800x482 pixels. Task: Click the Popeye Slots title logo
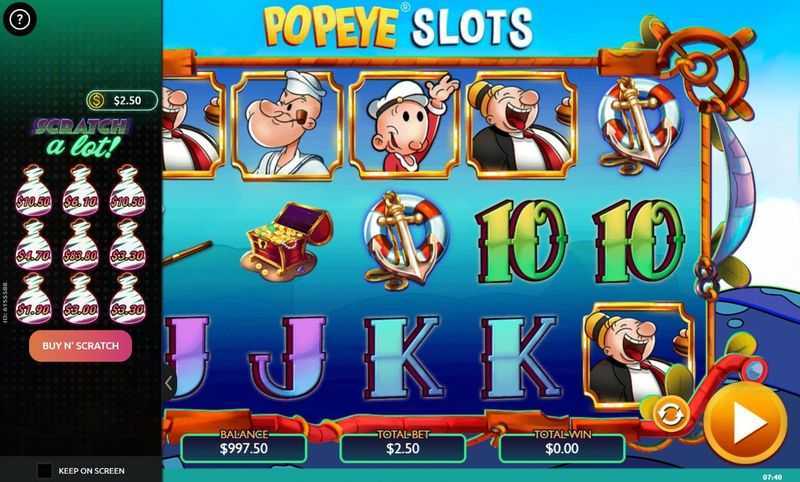point(398,27)
